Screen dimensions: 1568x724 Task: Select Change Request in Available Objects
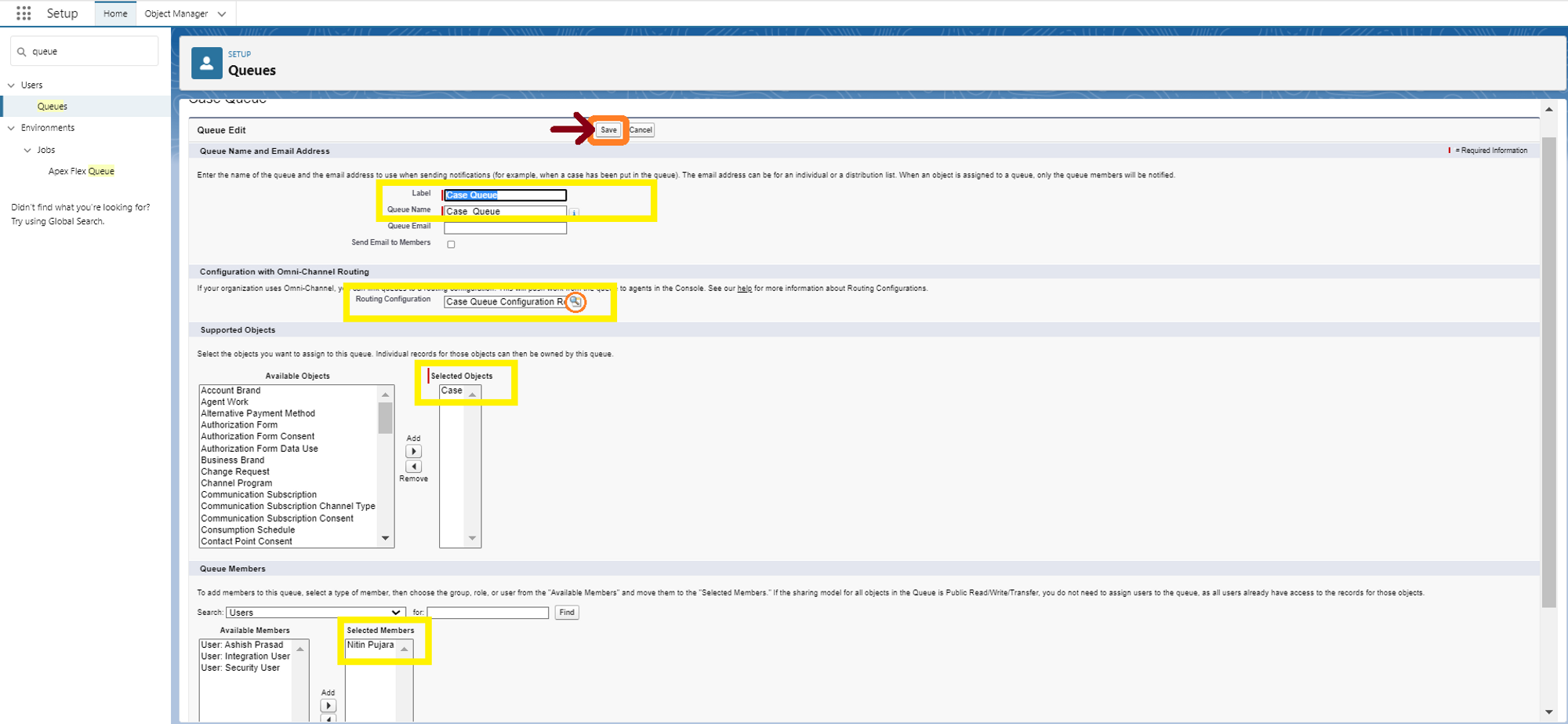click(x=234, y=471)
